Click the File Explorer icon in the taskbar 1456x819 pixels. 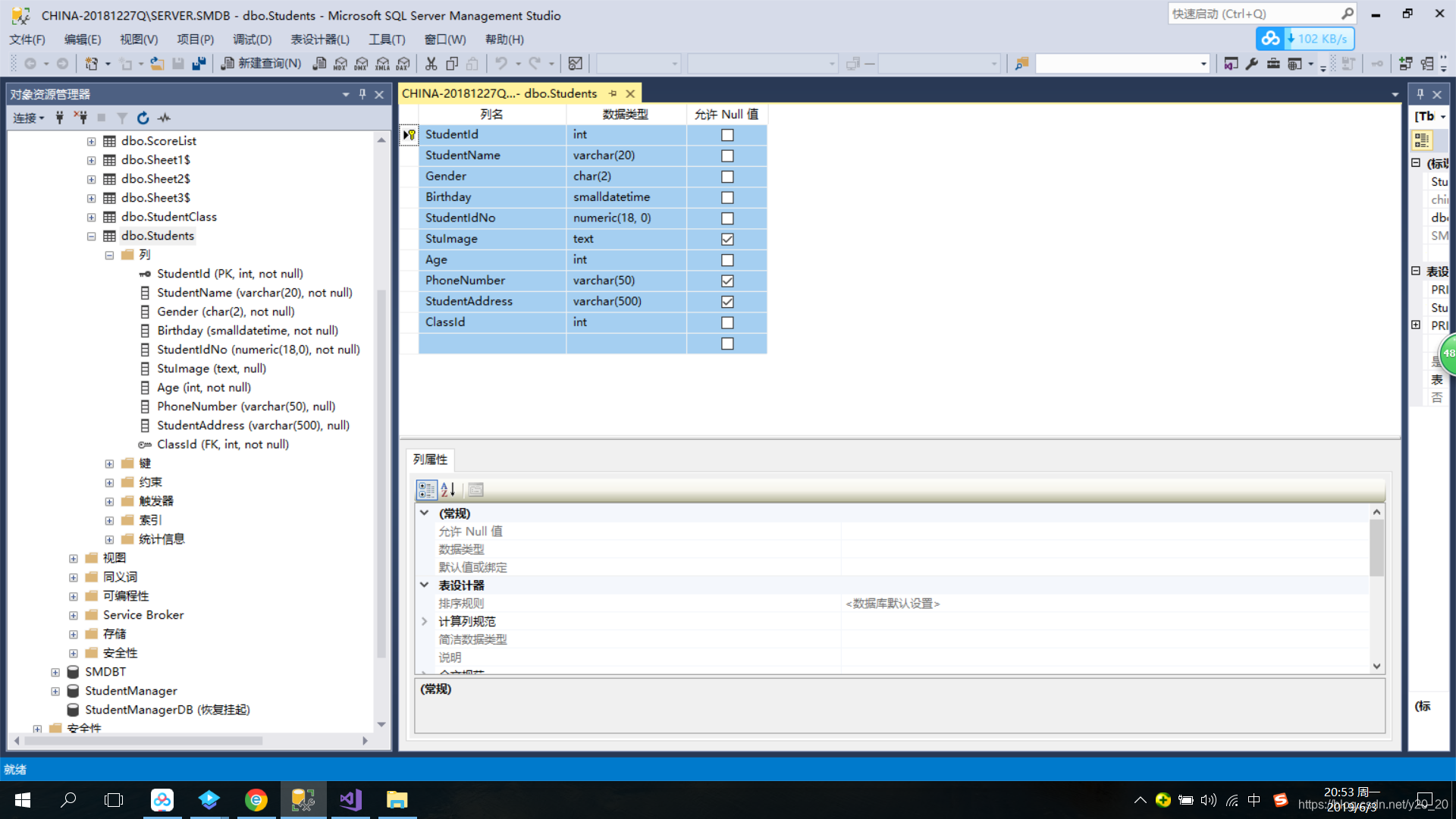[x=397, y=800]
